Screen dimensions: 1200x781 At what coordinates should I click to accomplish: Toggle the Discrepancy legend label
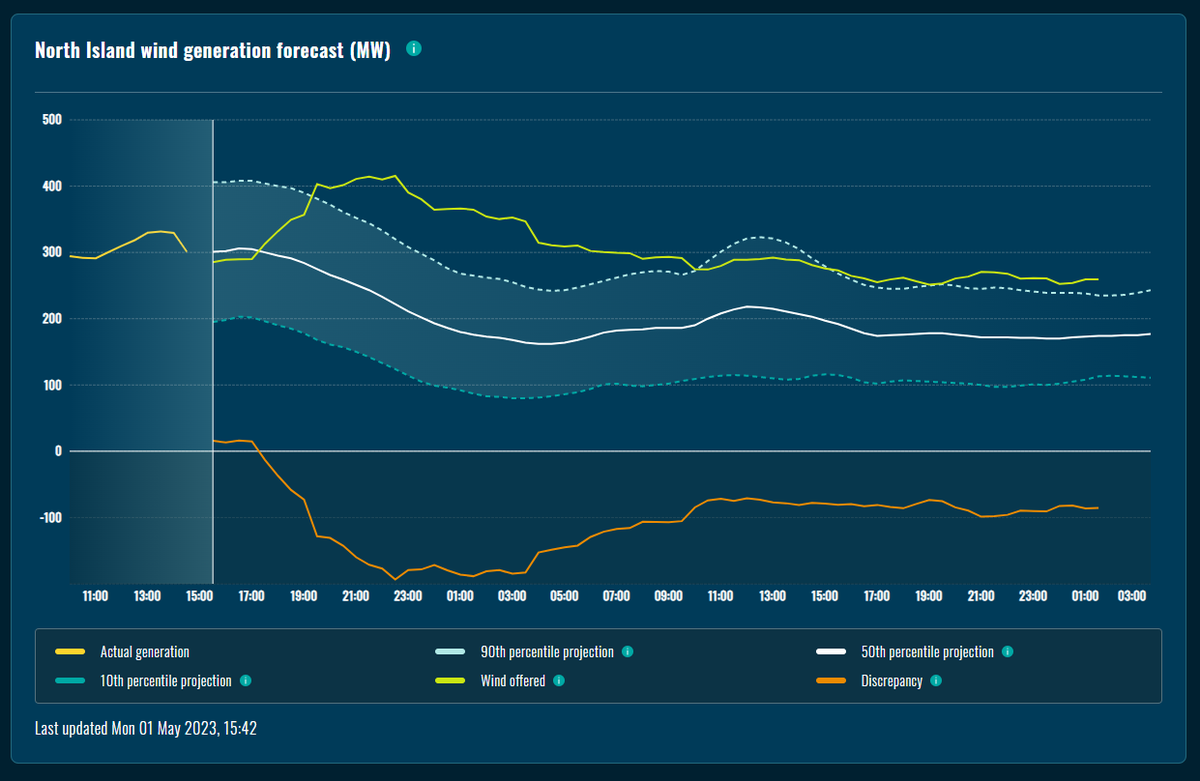(x=891, y=681)
